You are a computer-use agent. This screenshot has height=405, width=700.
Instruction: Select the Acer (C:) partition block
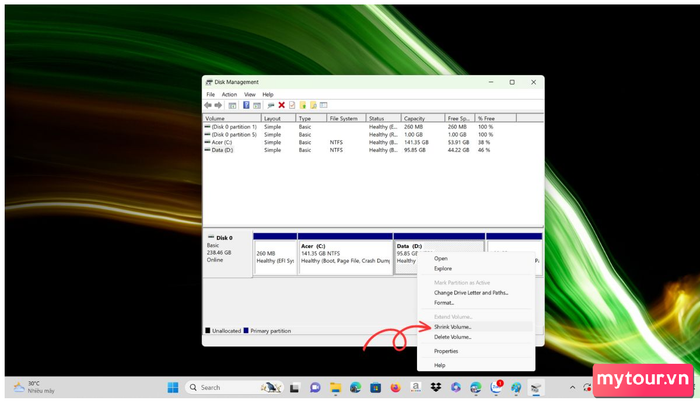pos(345,256)
